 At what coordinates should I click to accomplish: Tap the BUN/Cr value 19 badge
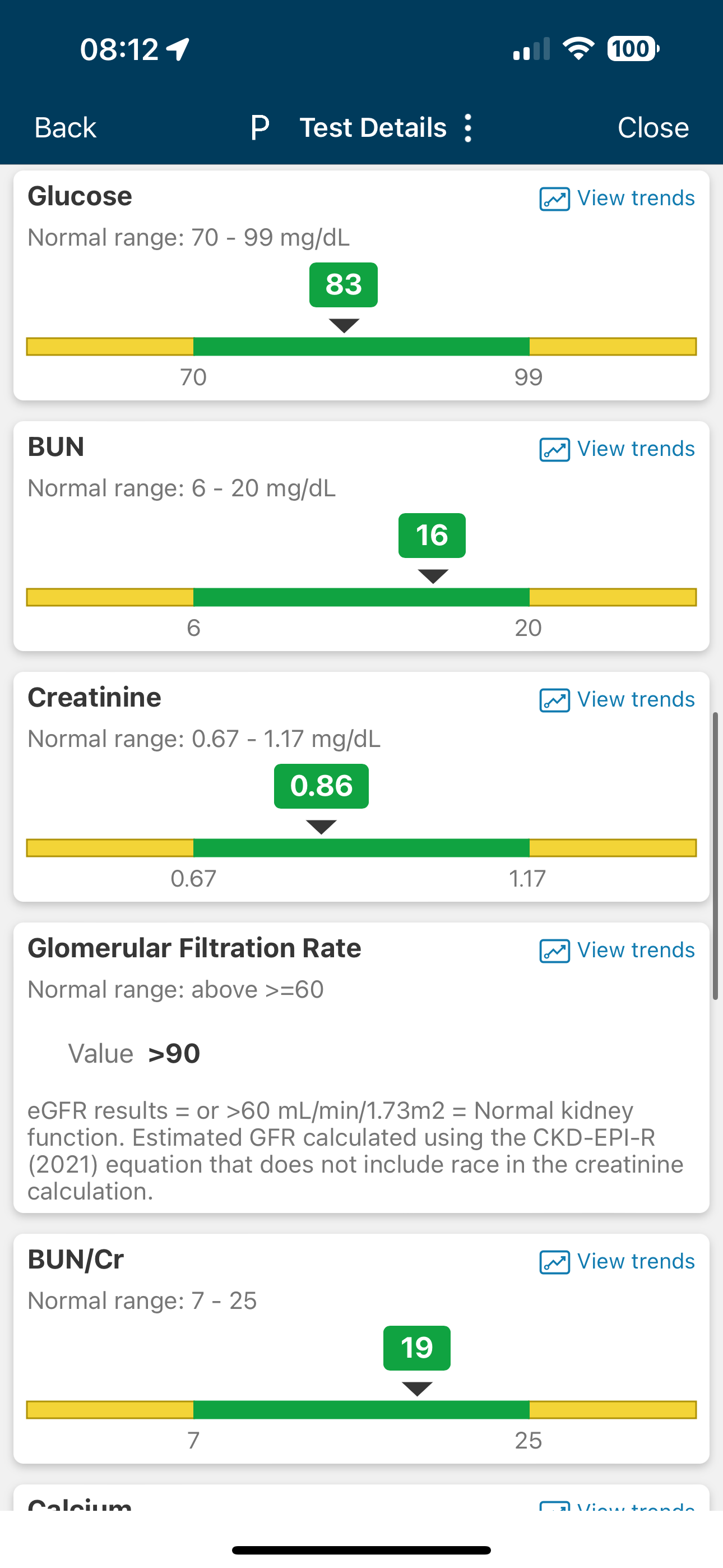[x=417, y=1348]
